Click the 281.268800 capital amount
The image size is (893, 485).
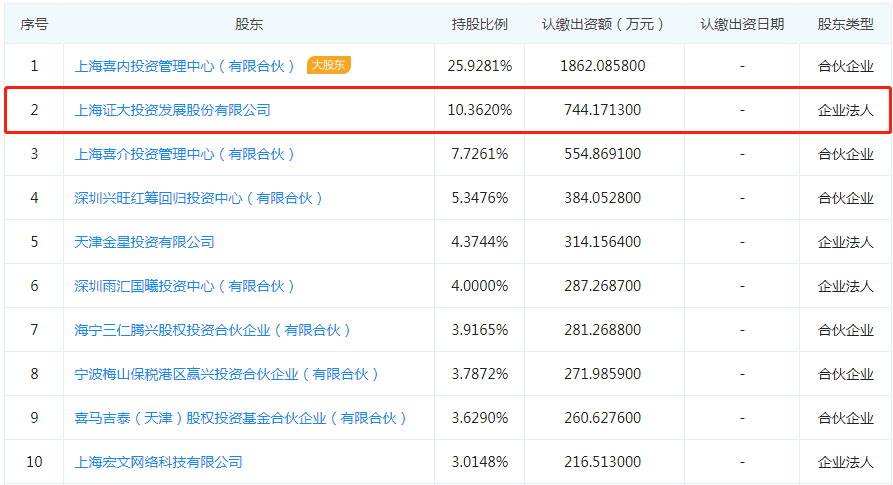click(x=603, y=330)
